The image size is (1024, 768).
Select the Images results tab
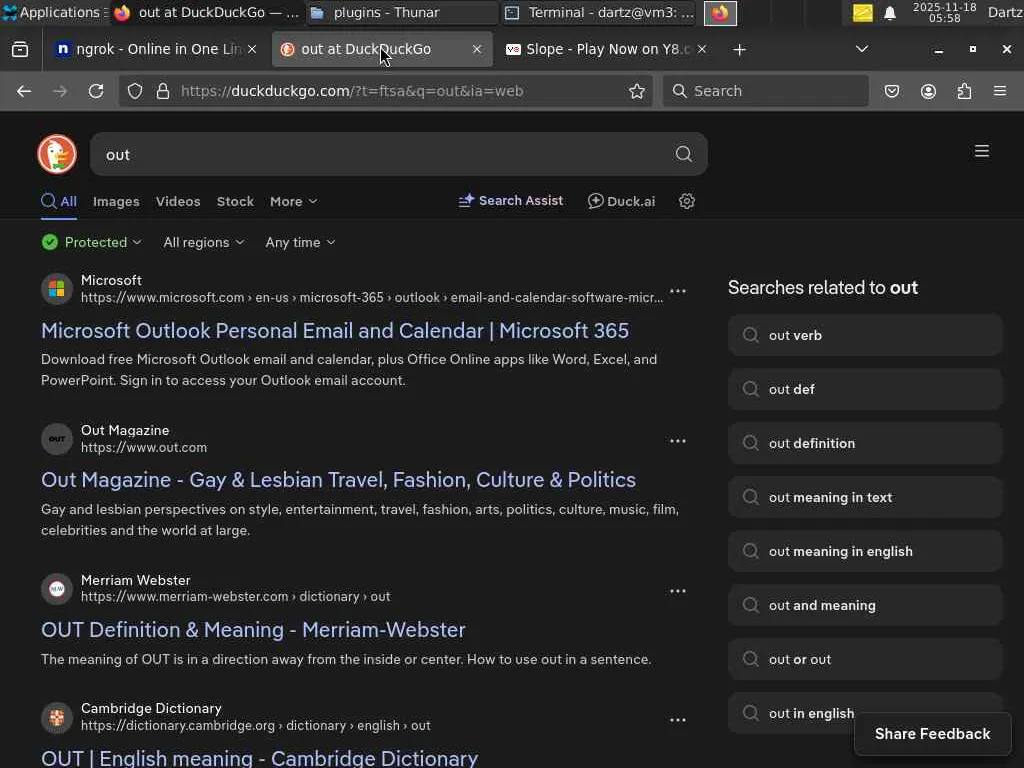pyautogui.click(x=116, y=202)
